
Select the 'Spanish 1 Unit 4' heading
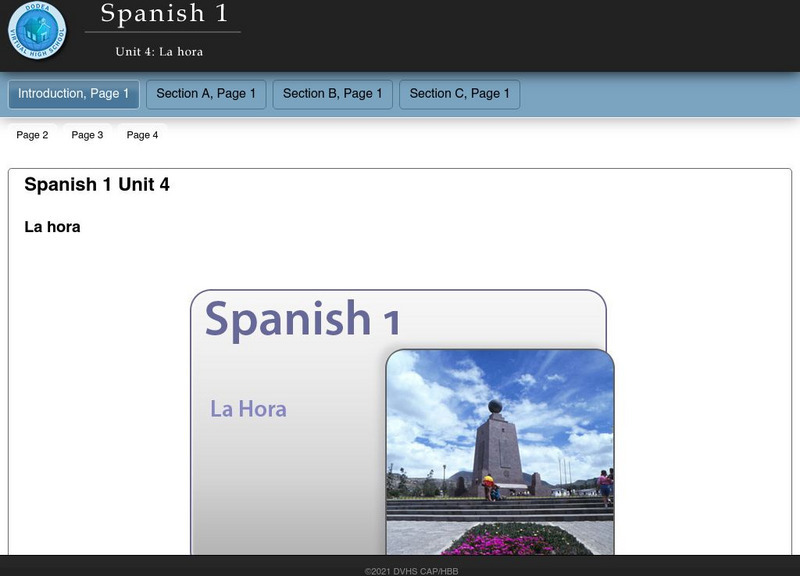[97, 185]
